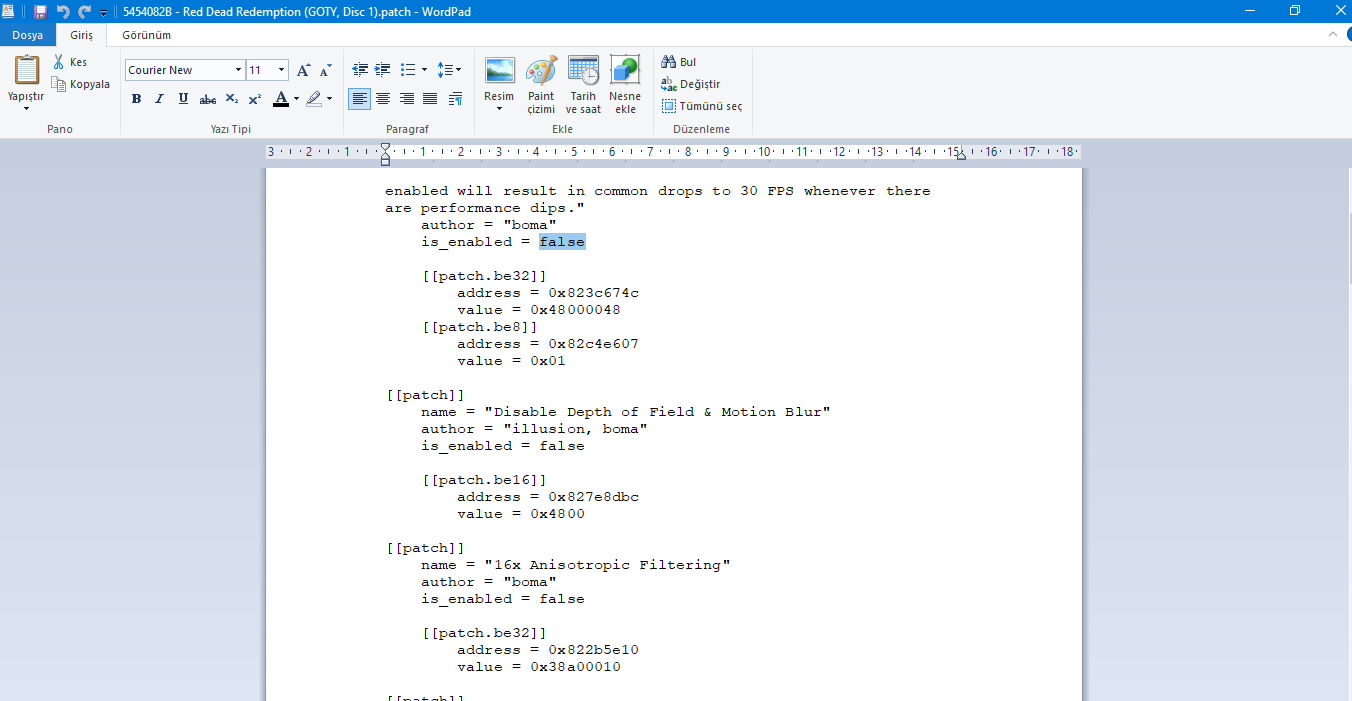Expand the Yapıştır paste options arrow

point(26,108)
